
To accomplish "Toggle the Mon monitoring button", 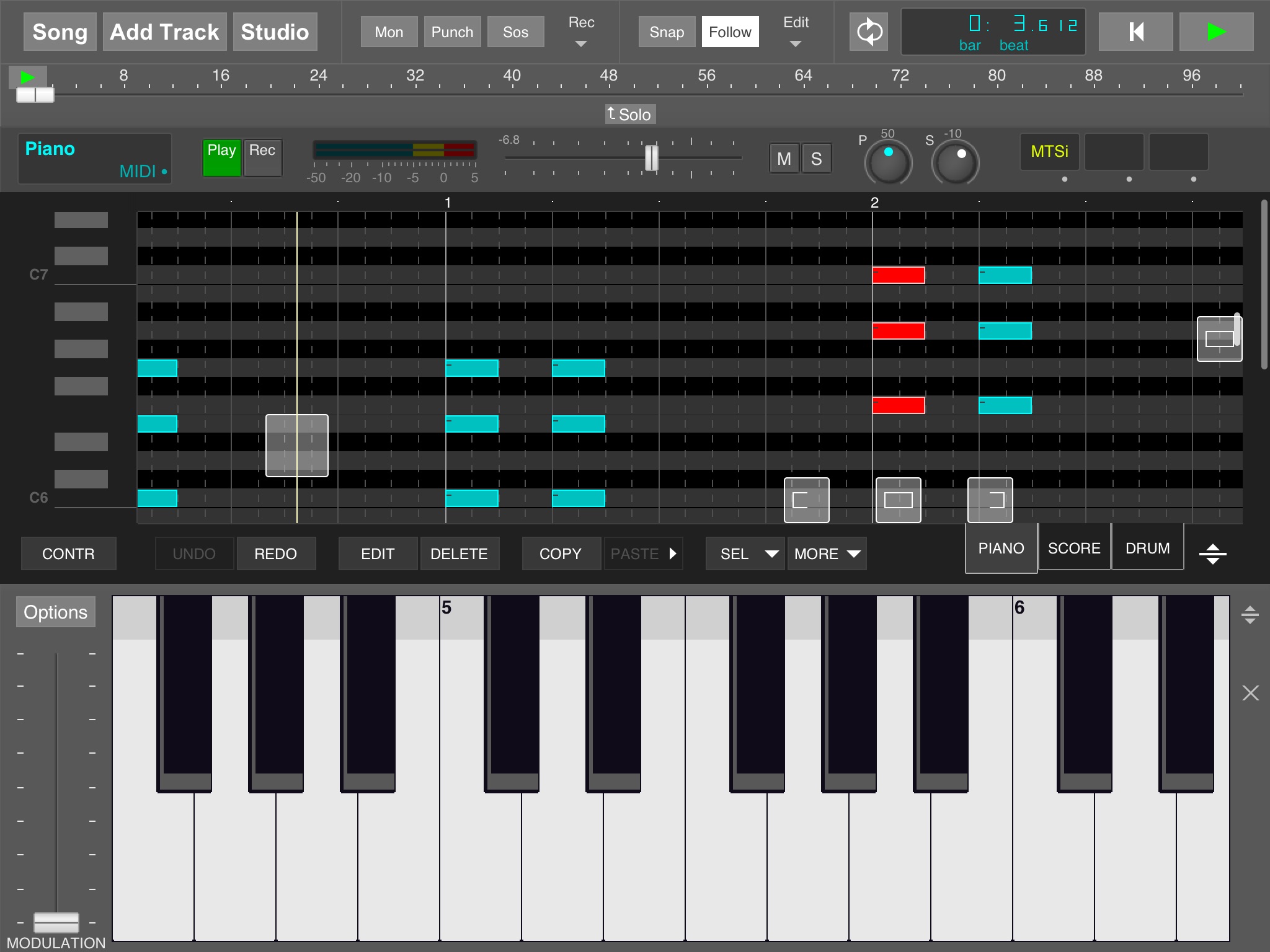I will click(389, 32).
